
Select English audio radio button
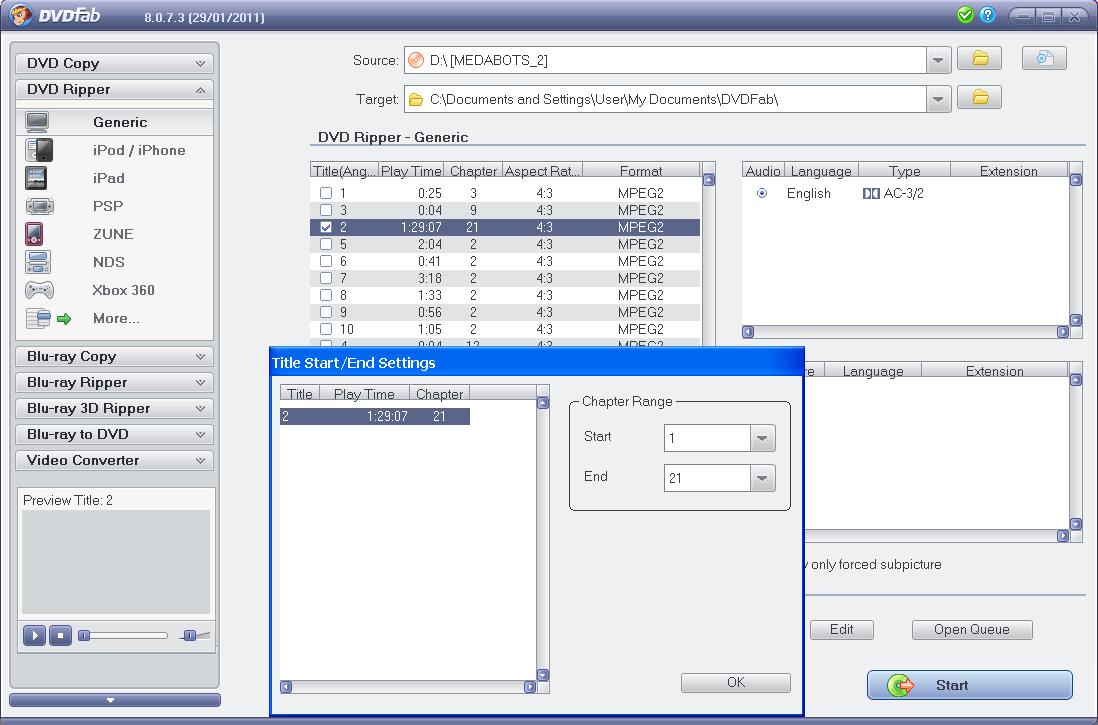tap(762, 193)
